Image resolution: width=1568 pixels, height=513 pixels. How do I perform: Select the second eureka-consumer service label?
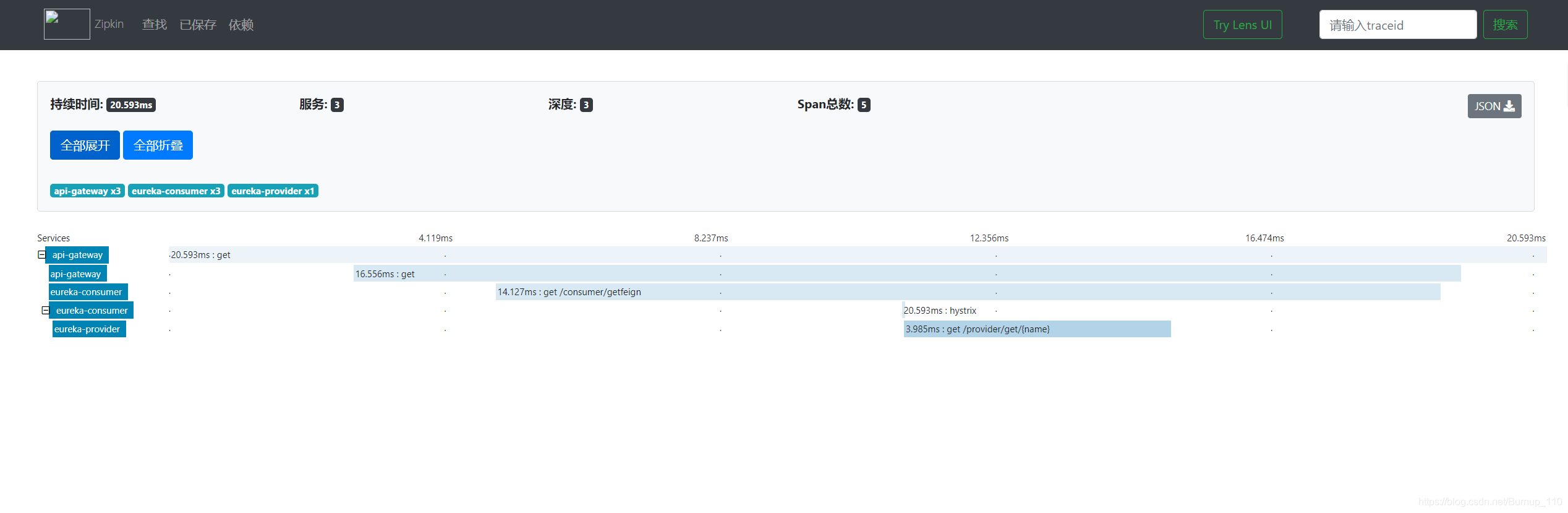[x=92, y=311]
